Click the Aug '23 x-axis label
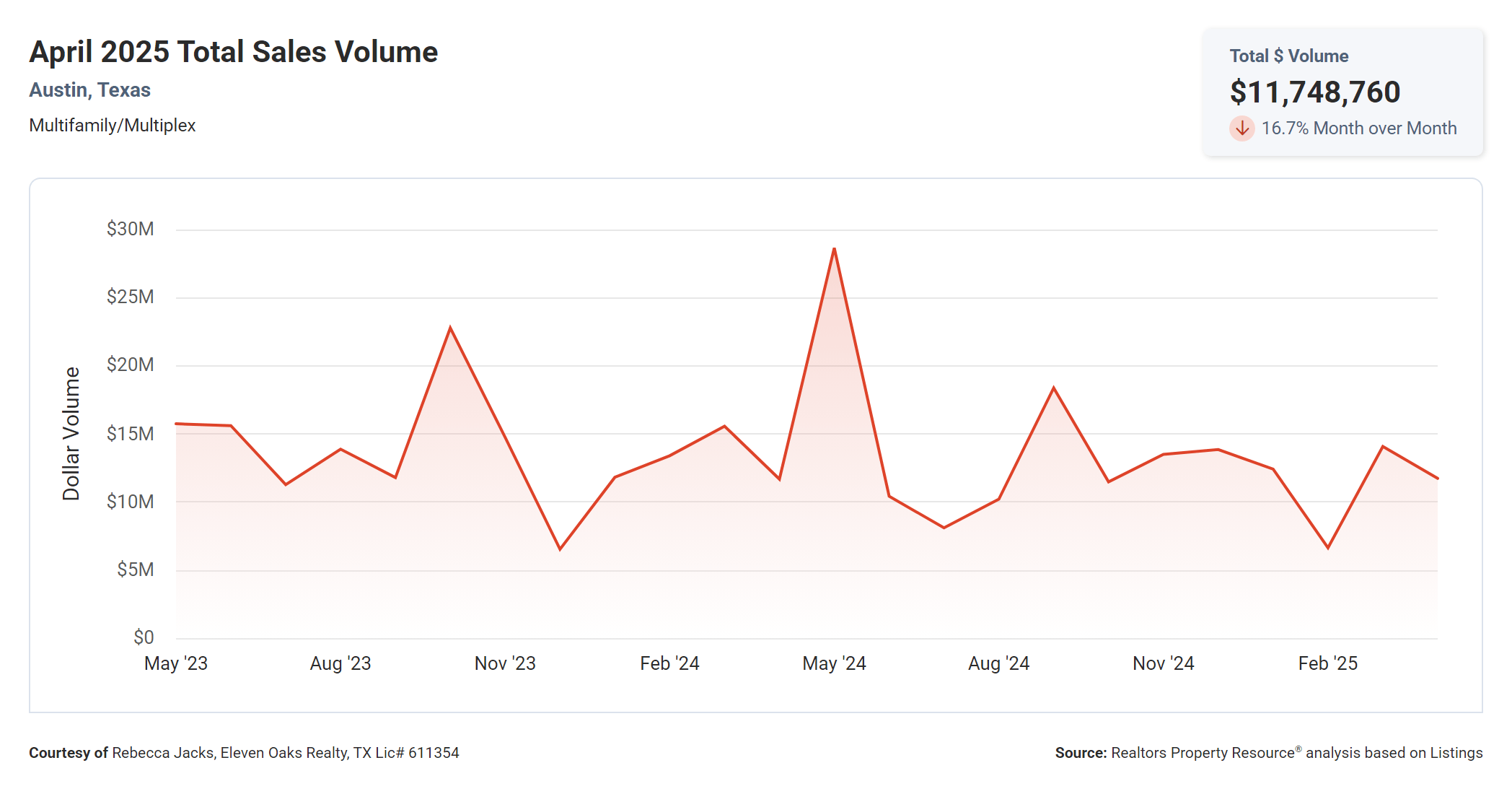Viewport: 1512px width, 794px height. click(x=340, y=663)
